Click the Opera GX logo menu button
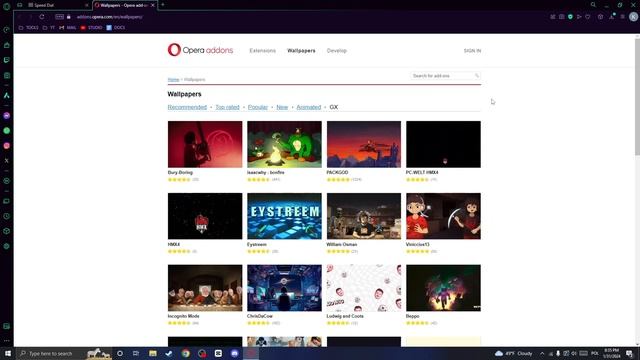 (x=7, y=6)
